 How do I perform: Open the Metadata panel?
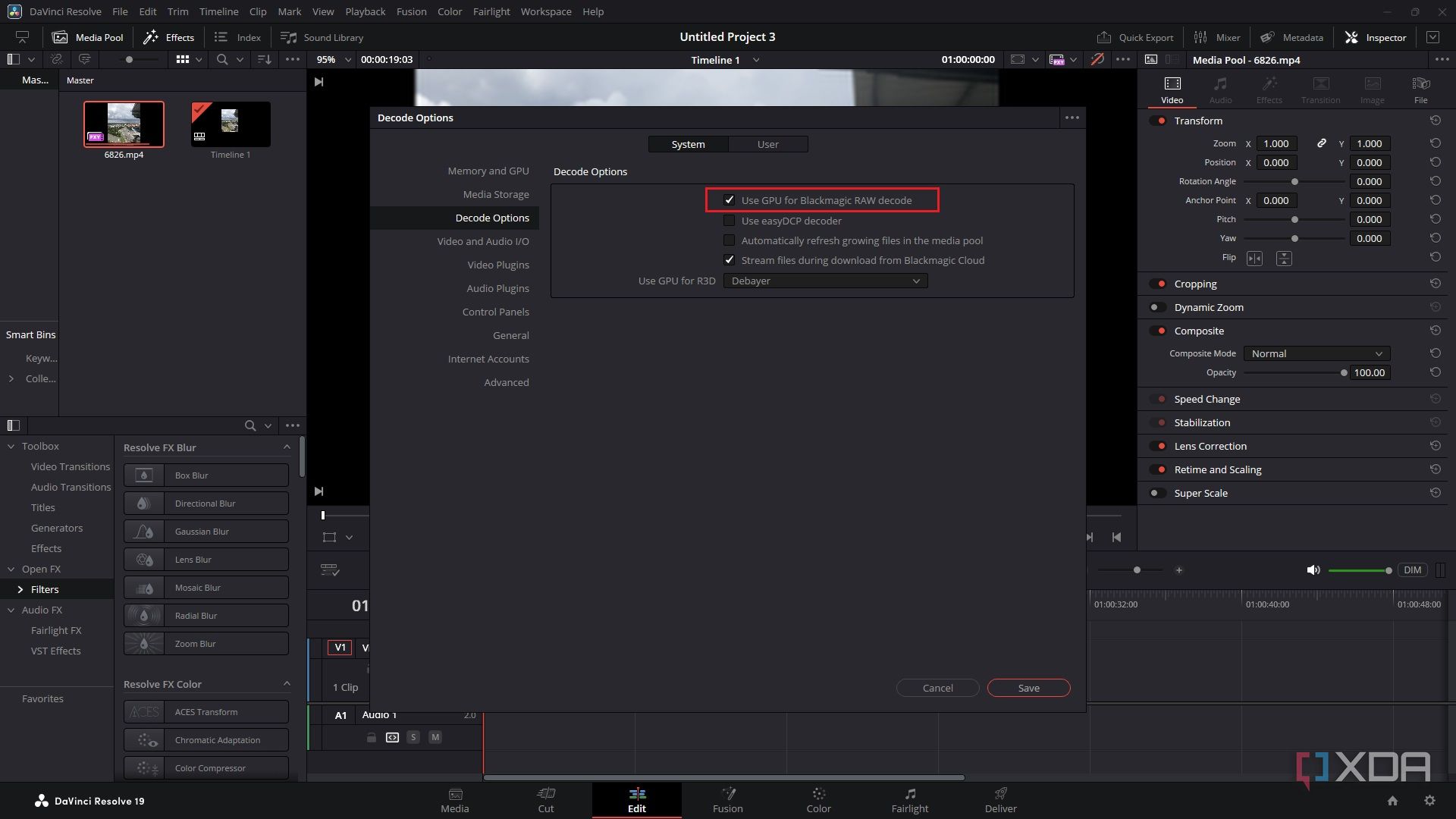pos(1290,36)
